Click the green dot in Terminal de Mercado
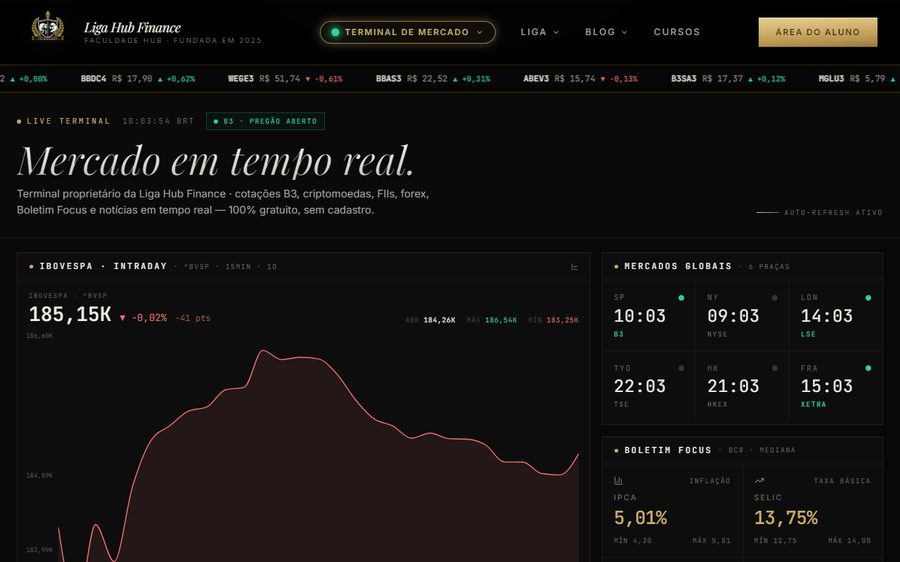Screen dimensions: 900x562 point(335,32)
